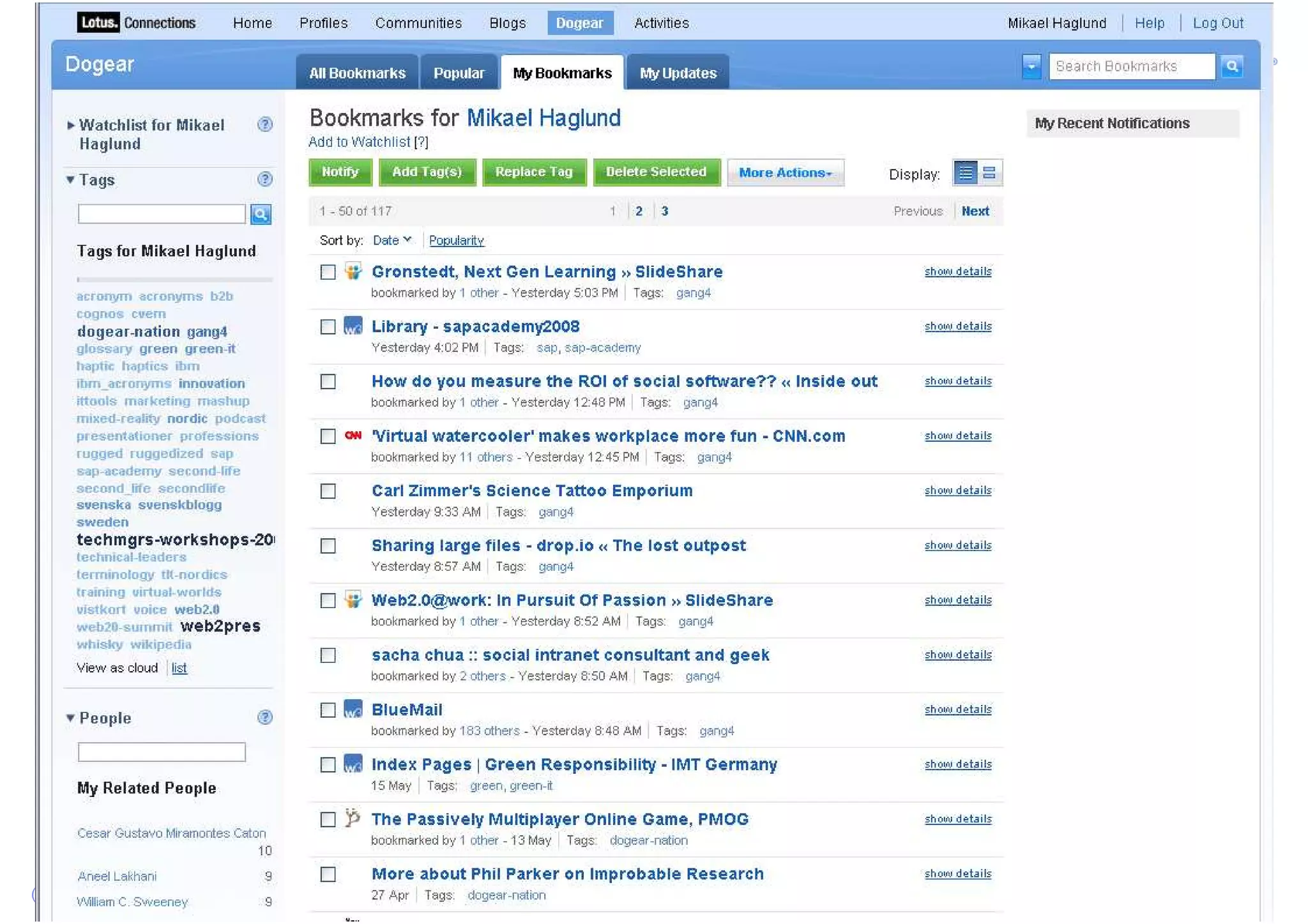Check the BlueMail bookmark checkbox

pyautogui.click(x=328, y=710)
